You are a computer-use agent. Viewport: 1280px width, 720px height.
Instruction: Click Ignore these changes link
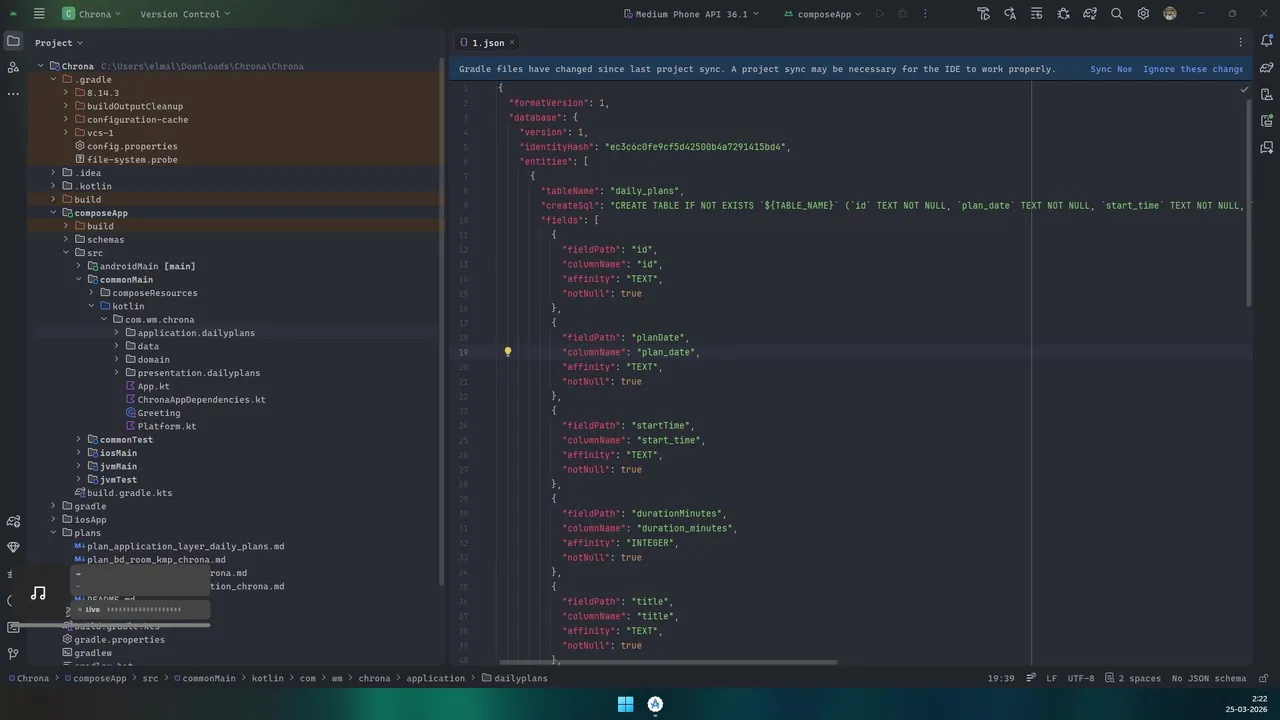[1193, 69]
